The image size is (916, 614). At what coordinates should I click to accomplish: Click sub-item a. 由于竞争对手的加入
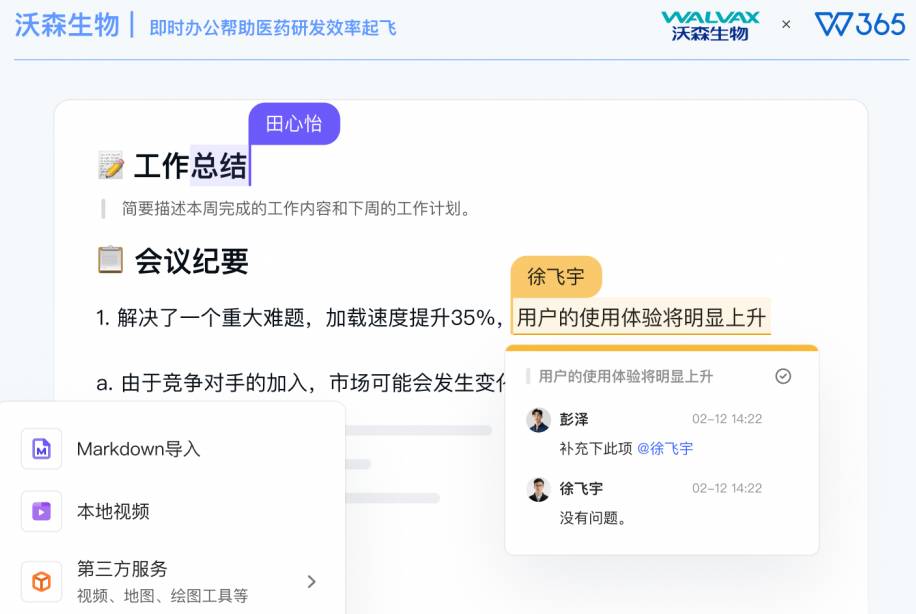pyautogui.click(x=300, y=383)
